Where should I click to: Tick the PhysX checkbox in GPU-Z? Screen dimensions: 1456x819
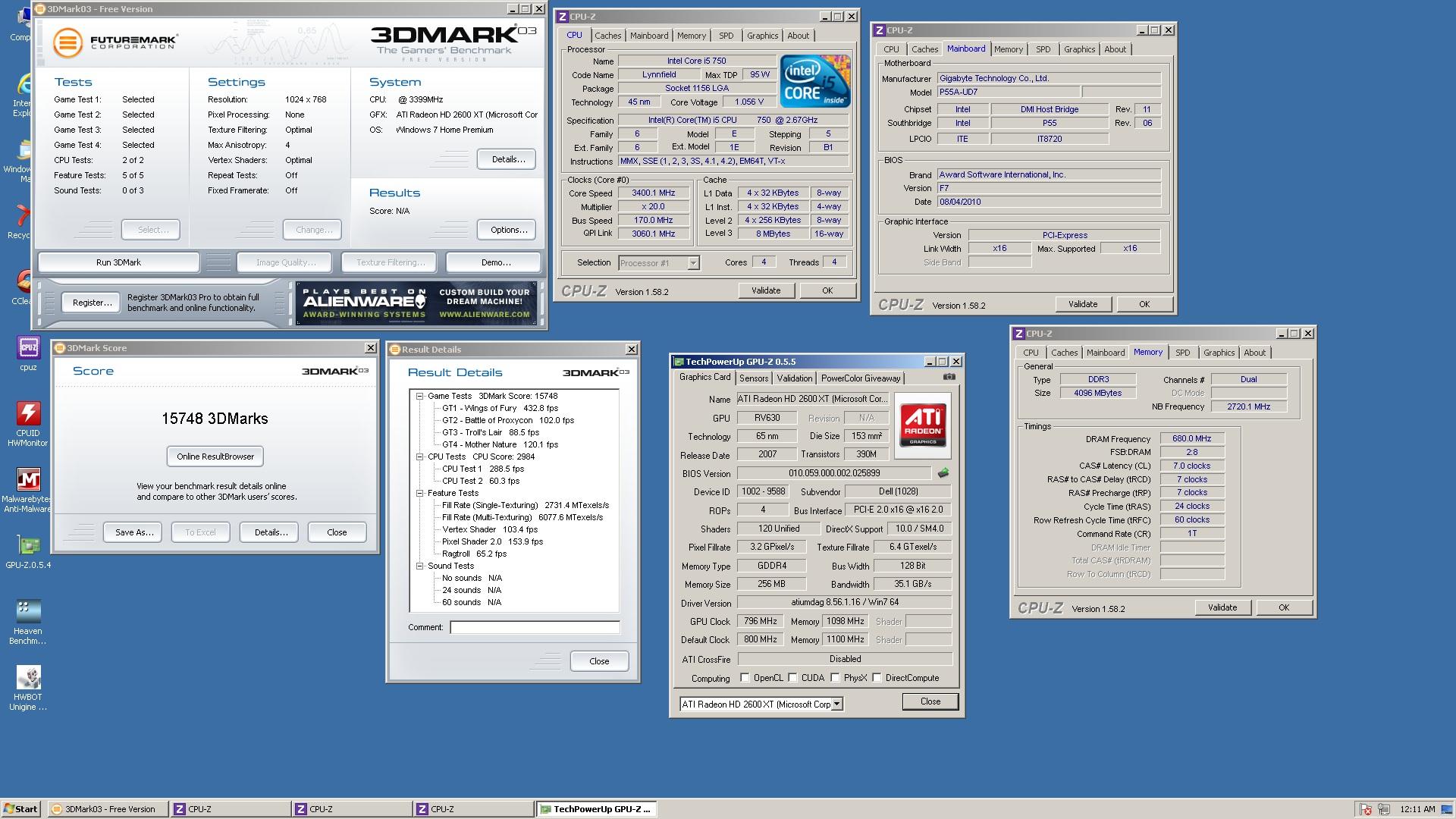[835, 678]
